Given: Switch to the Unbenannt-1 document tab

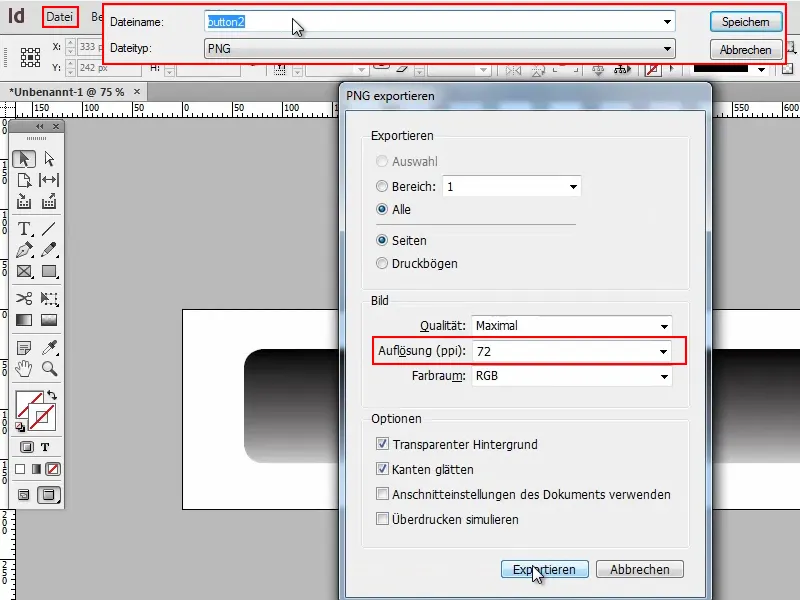Looking at the screenshot, I should coord(66,92).
